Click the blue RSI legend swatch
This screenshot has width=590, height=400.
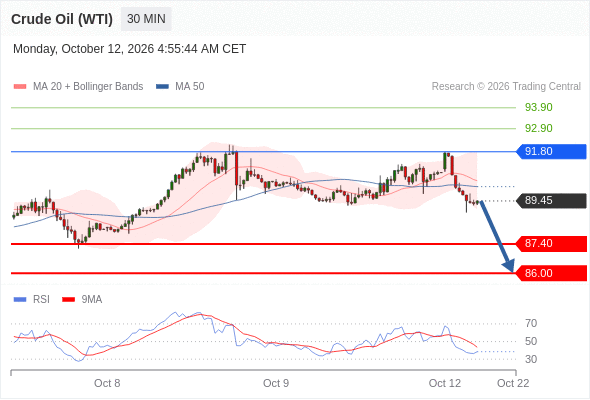click(20, 300)
